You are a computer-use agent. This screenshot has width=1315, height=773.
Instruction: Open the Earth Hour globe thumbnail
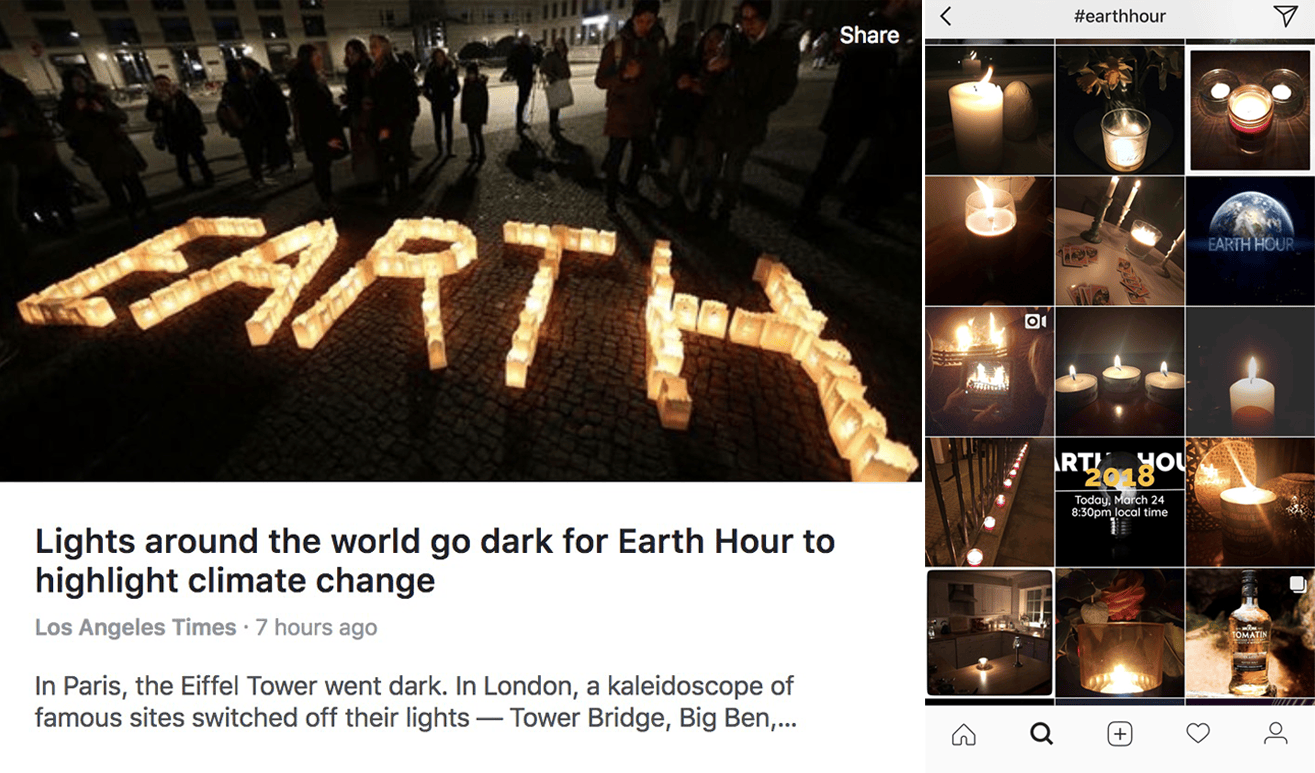(1250, 241)
